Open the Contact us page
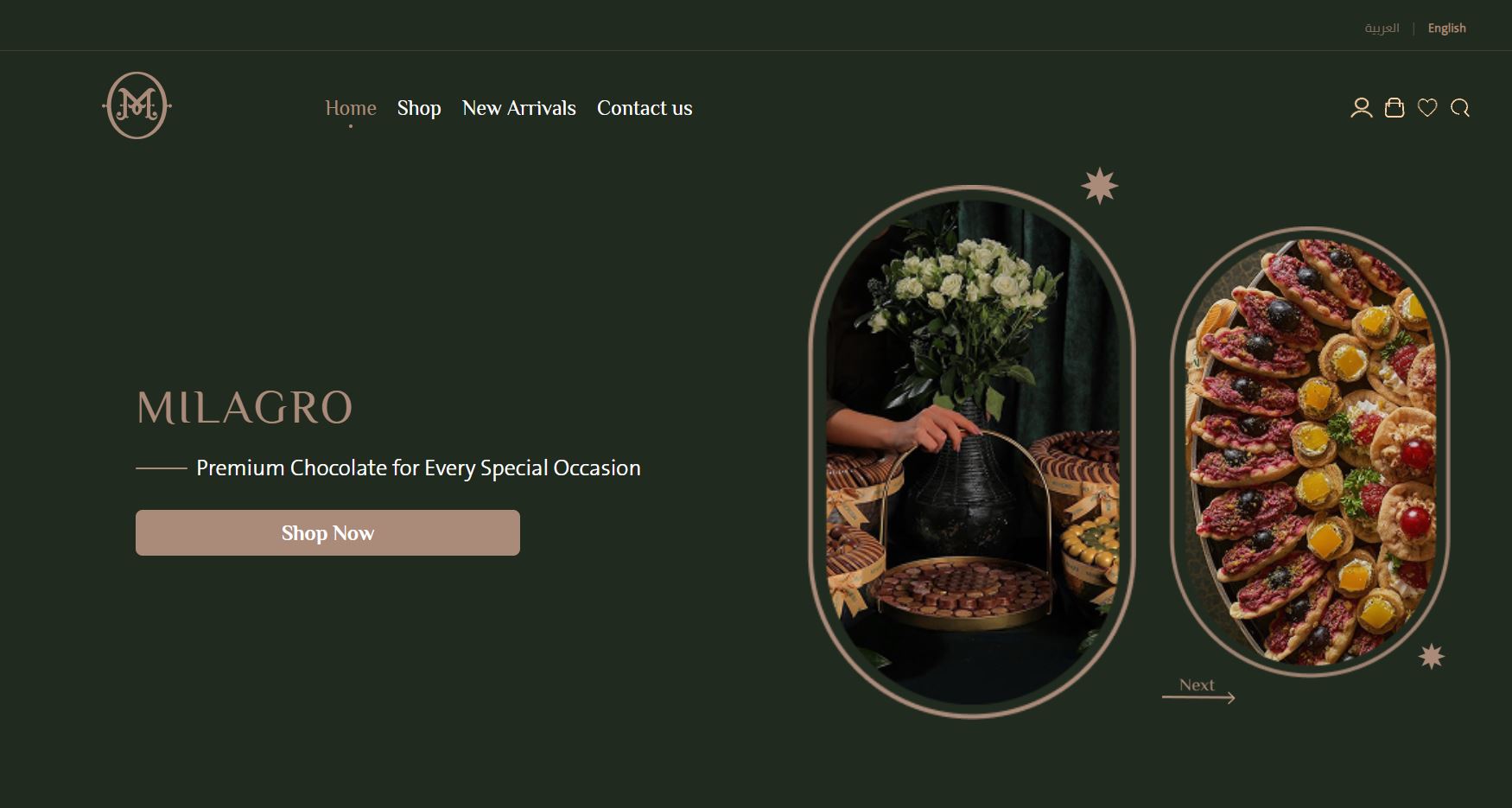 coord(645,108)
